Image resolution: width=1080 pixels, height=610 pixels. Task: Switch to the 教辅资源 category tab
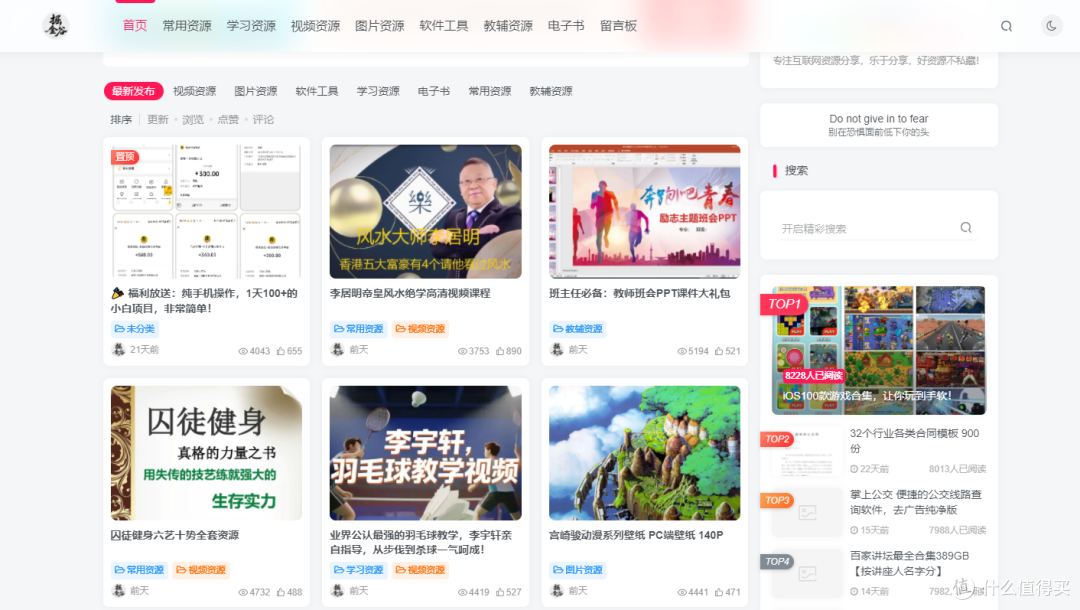(551, 91)
